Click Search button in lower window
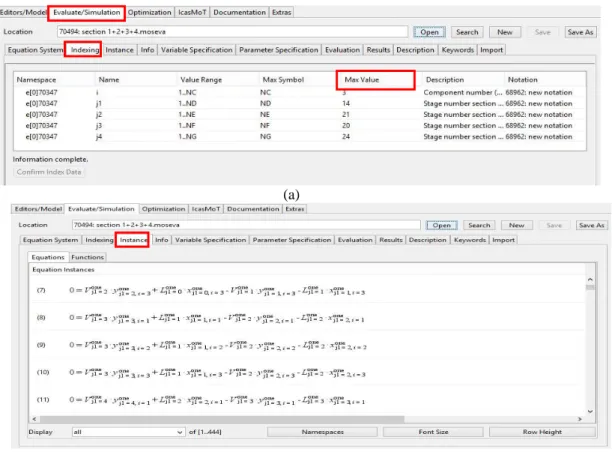The image size is (612, 452). tap(479, 225)
